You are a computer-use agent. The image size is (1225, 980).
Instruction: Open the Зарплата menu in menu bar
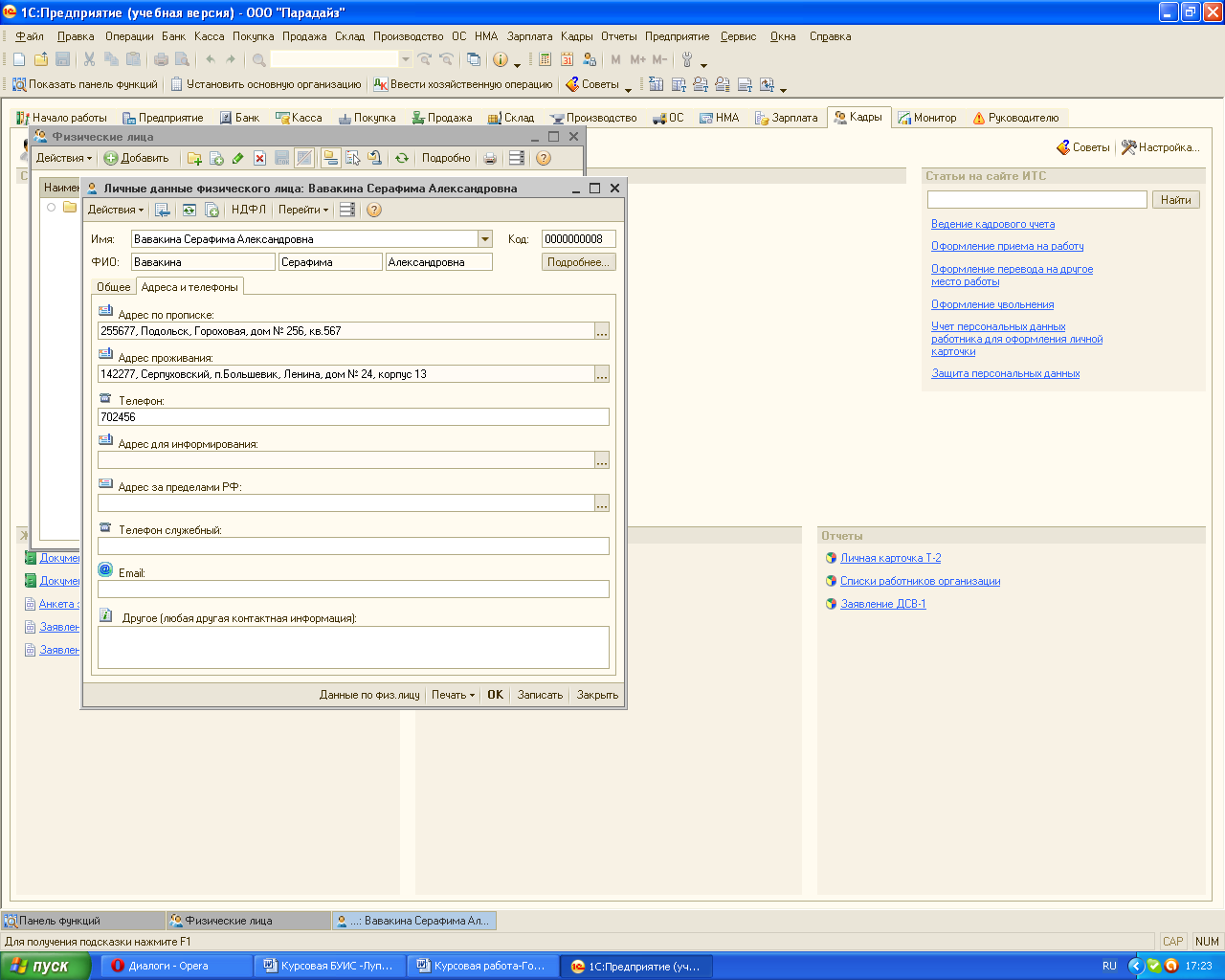point(529,36)
